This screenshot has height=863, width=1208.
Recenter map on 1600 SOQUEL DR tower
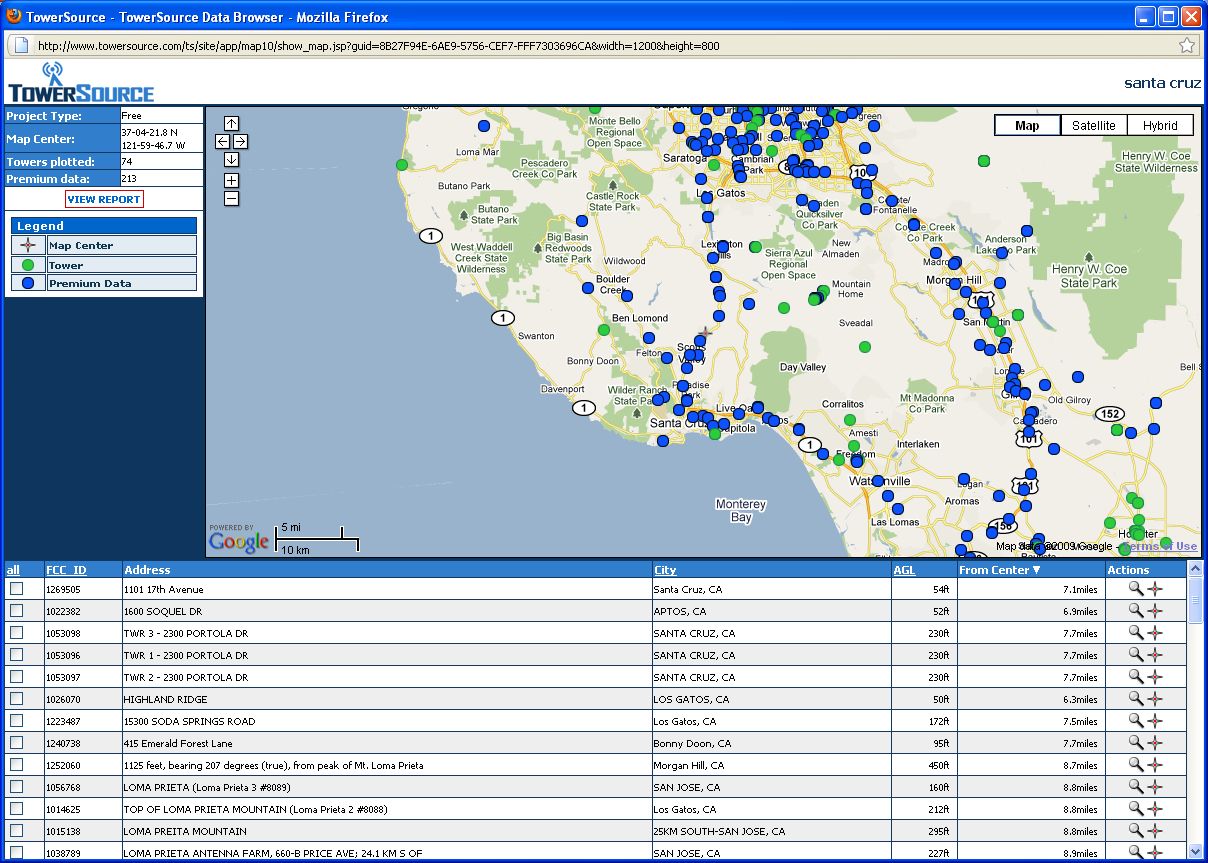[x=1155, y=611]
